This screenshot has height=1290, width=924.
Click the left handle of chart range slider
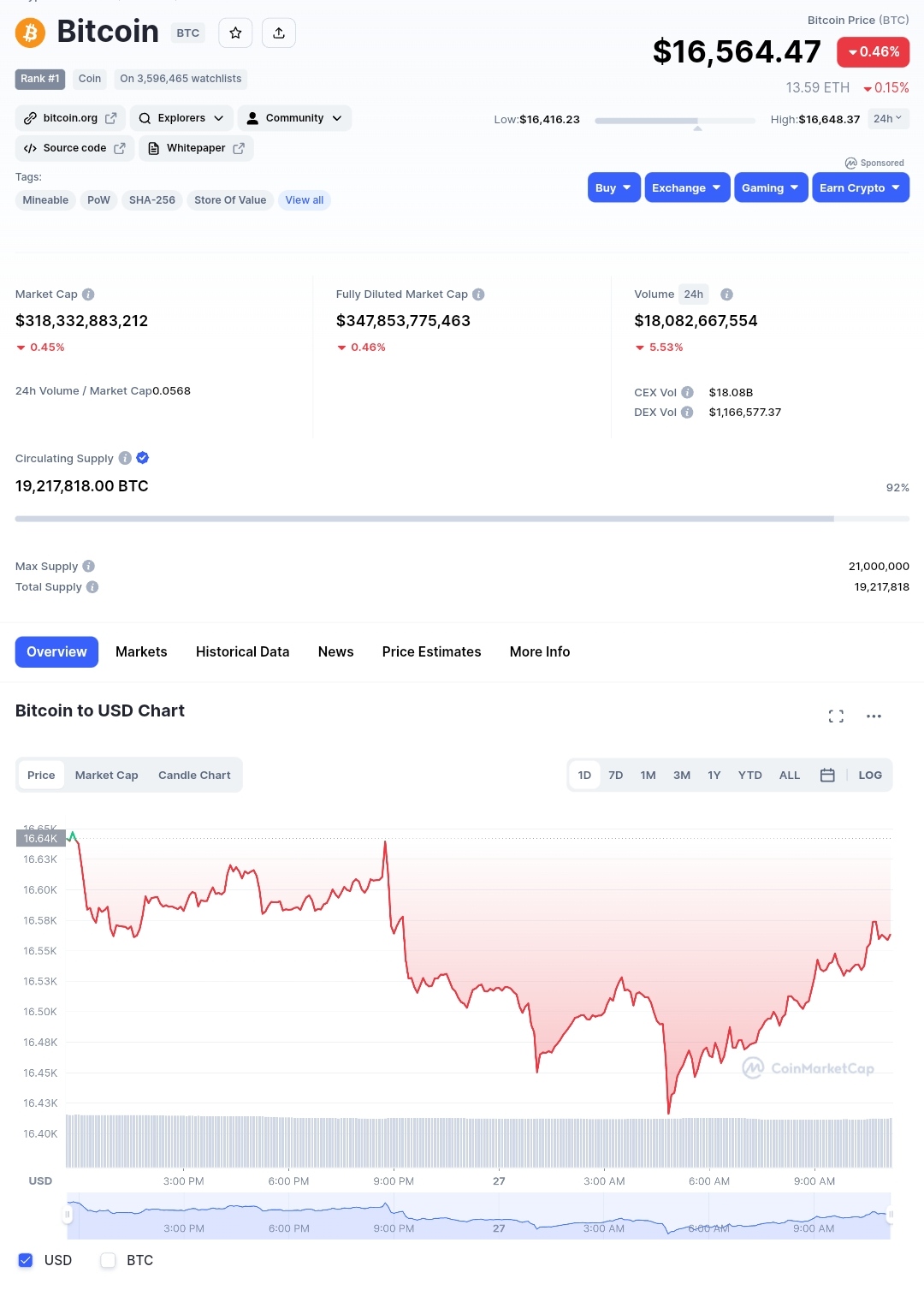click(x=68, y=1215)
